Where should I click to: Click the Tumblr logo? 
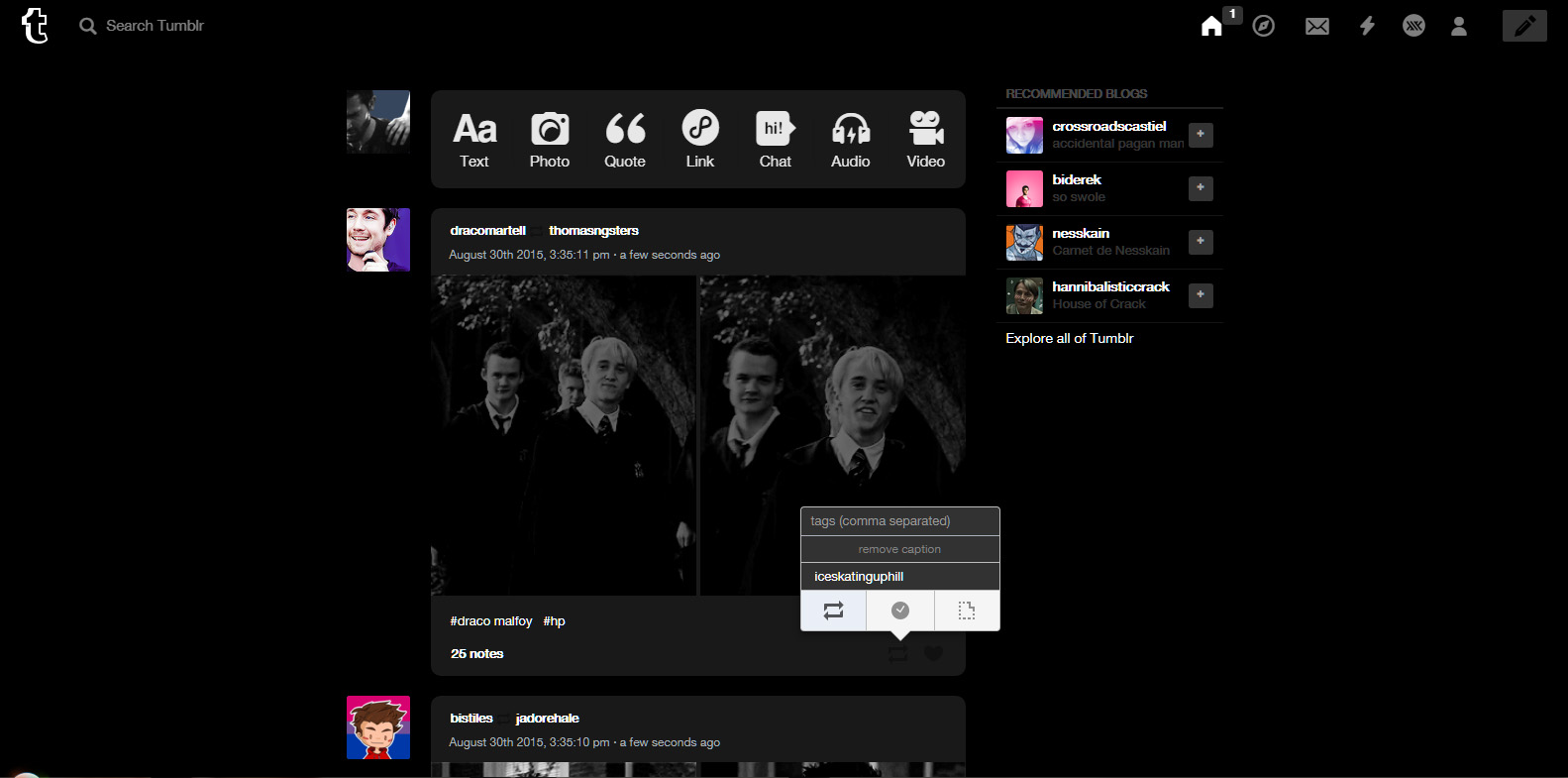[x=35, y=26]
